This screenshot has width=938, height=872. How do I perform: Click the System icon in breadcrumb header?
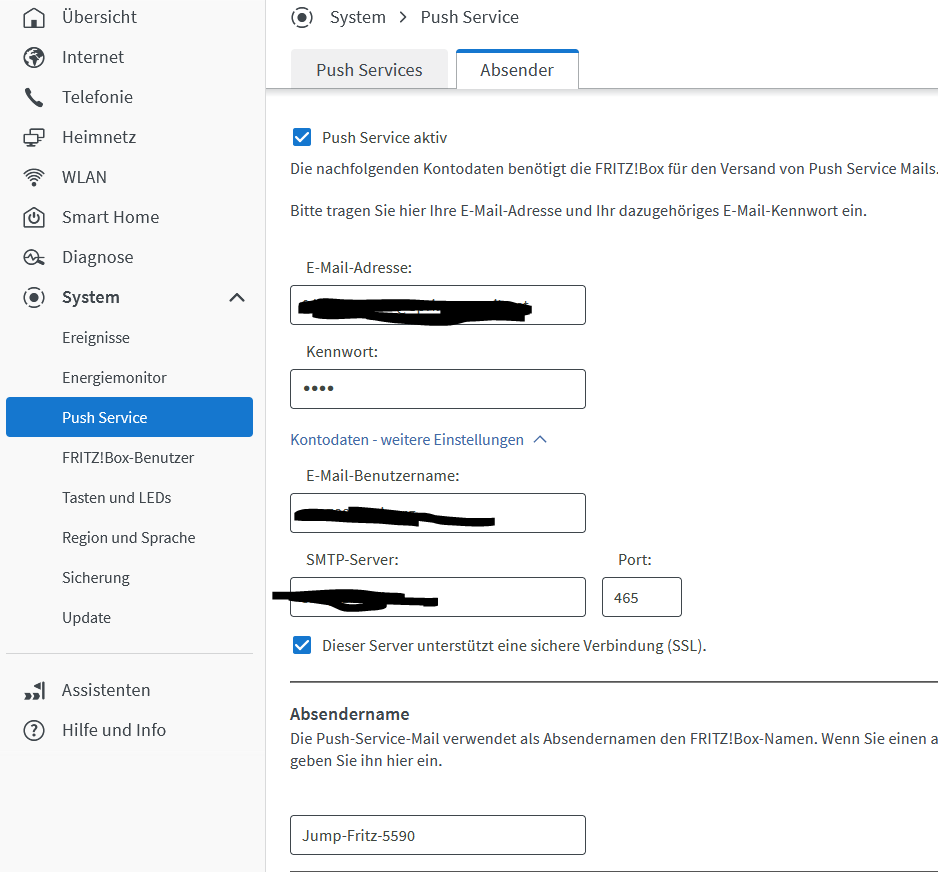(x=302, y=17)
